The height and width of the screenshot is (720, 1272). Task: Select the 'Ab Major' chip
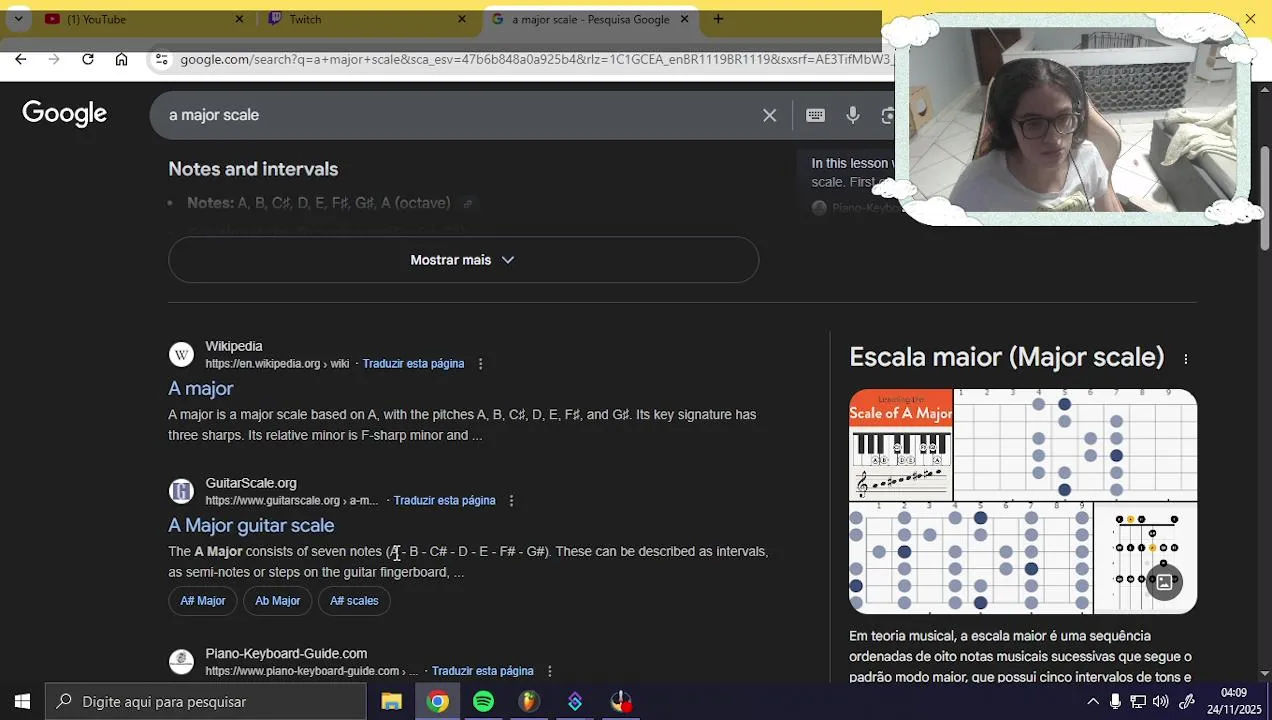[x=277, y=601]
